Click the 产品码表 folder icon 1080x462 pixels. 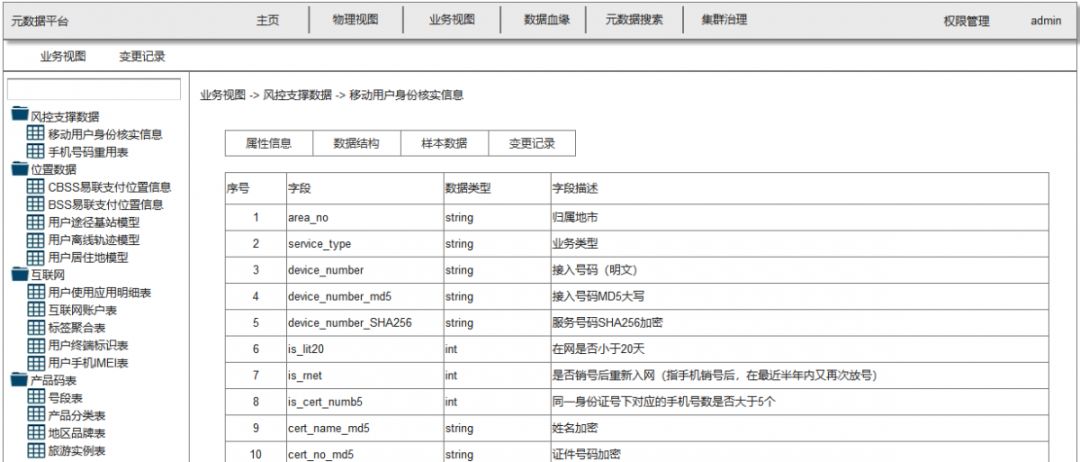(20, 379)
